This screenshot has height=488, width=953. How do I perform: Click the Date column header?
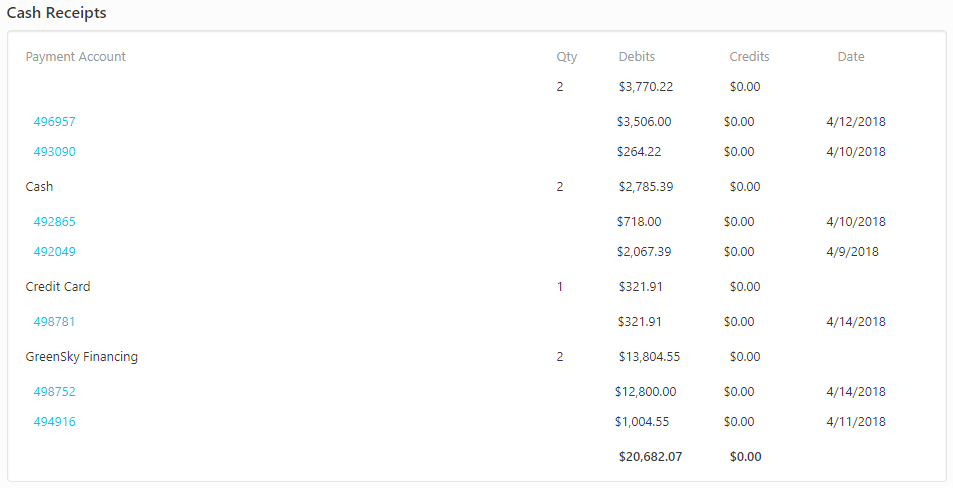pos(851,57)
